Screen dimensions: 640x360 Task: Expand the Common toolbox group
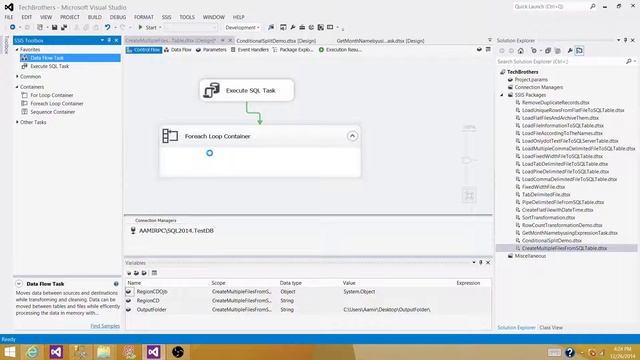click(x=17, y=76)
